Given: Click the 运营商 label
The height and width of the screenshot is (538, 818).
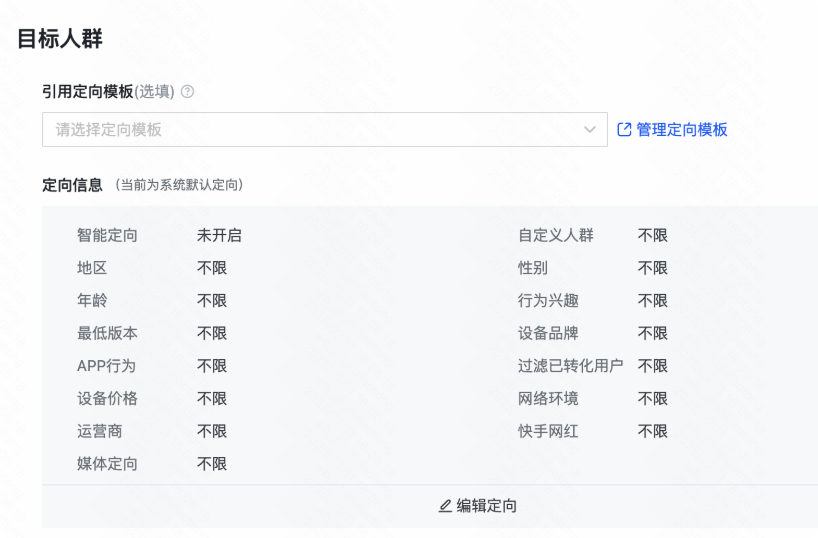Looking at the screenshot, I should pos(100,431).
